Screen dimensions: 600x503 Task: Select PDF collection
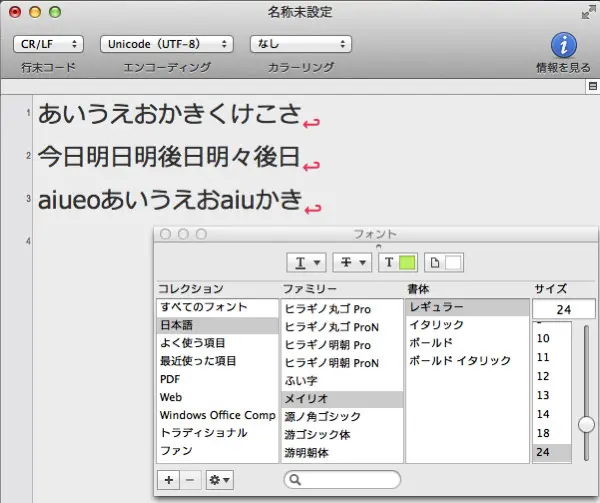click(x=217, y=379)
